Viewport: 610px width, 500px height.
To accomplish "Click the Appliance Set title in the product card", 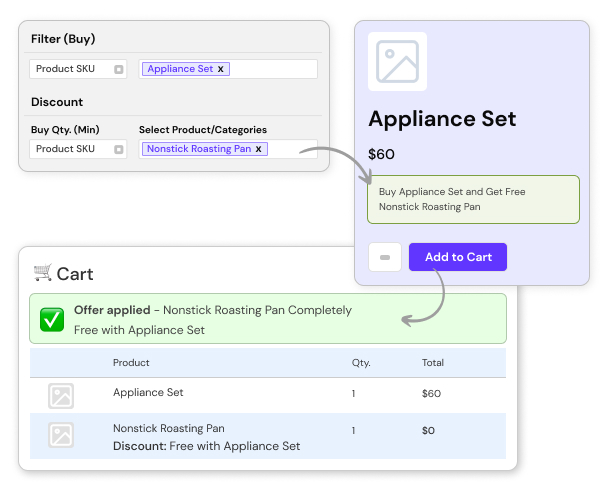I will [x=442, y=119].
